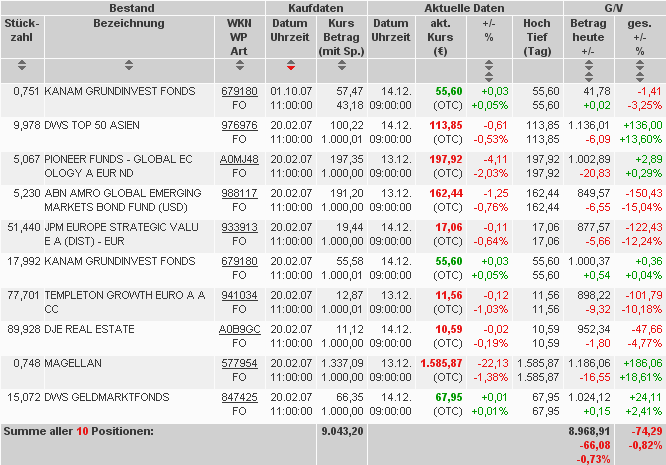This screenshot has height=465, width=666.
Task: Click the Summe aller 10 Positionen row
Action: [x=333, y=444]
